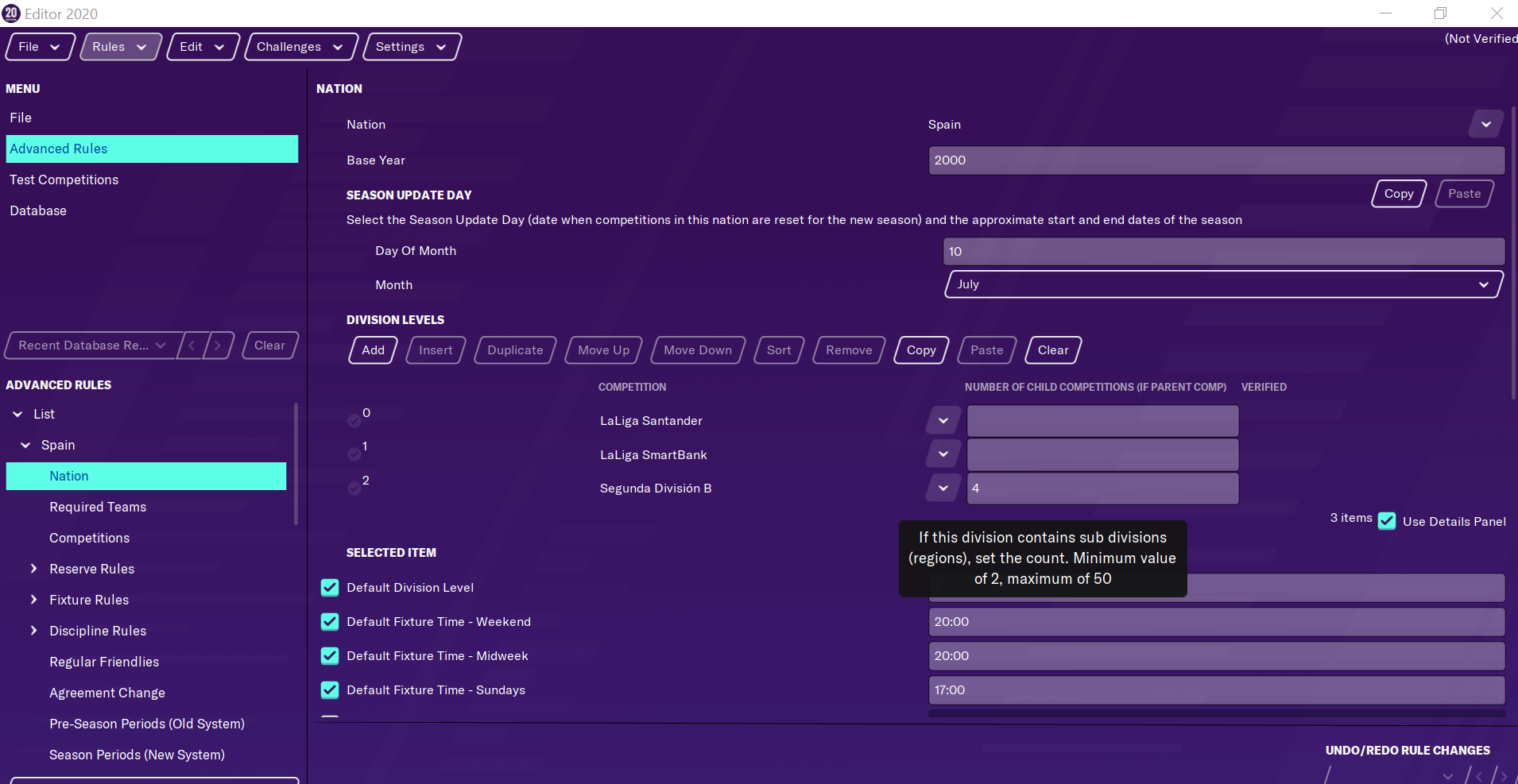
Task: Uncheck the Default Division Level checkbox
Action: coord(330,588)
